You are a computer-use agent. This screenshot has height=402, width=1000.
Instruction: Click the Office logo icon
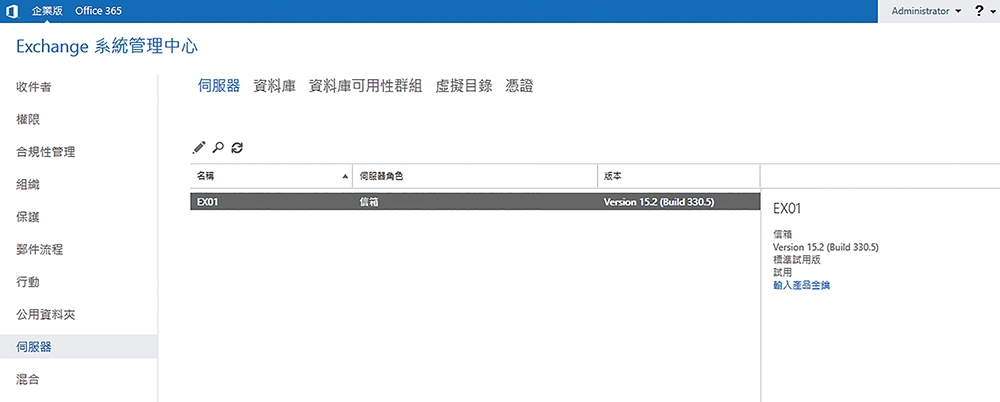click(x=12, y=11)
